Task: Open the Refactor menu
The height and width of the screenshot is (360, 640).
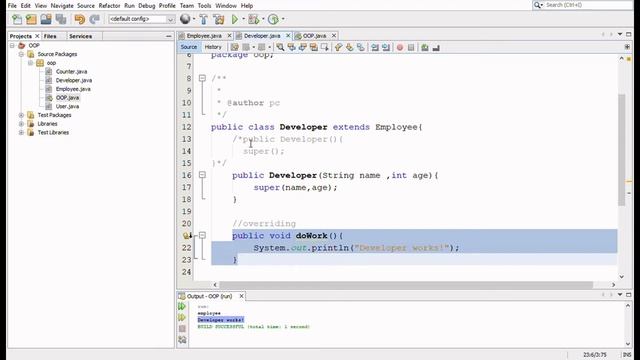Action: [x=109, y=6]
